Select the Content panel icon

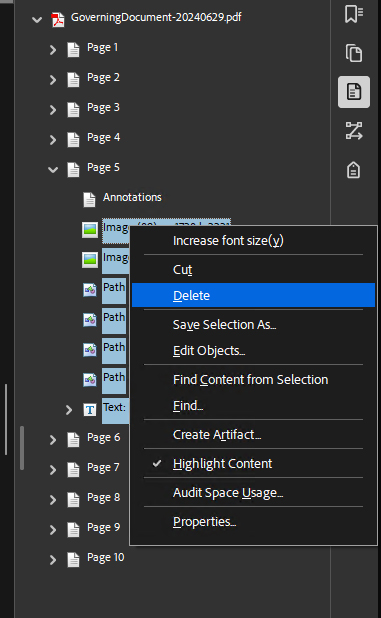(x=354, y=92)
